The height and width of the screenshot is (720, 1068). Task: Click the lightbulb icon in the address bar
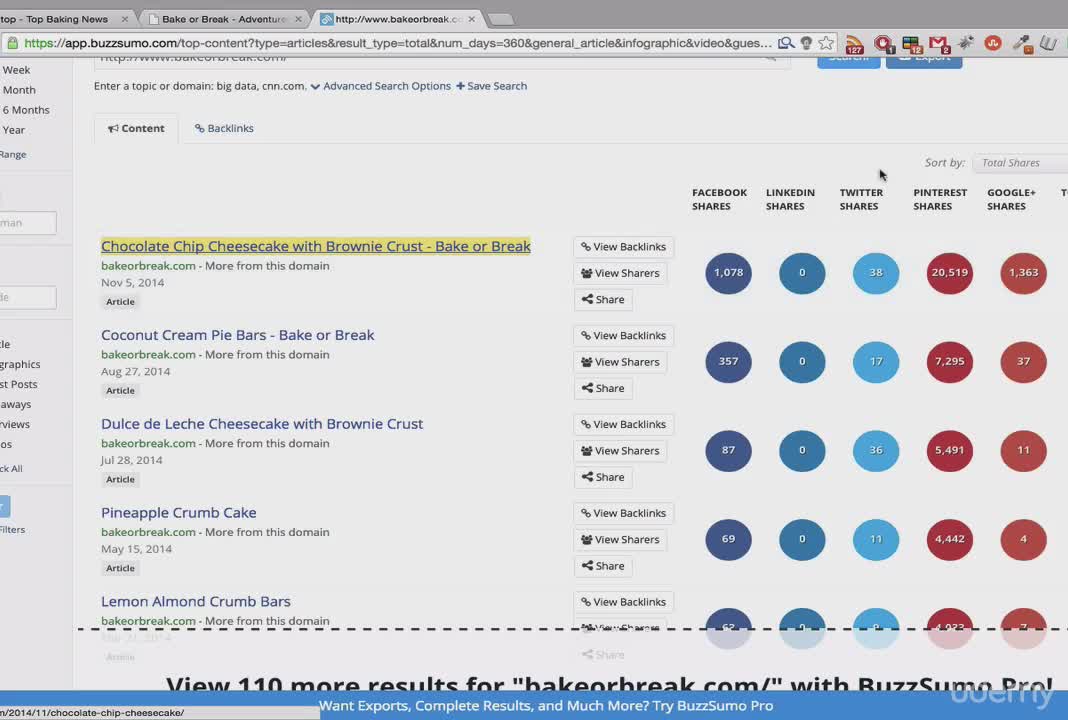(806, 44)
